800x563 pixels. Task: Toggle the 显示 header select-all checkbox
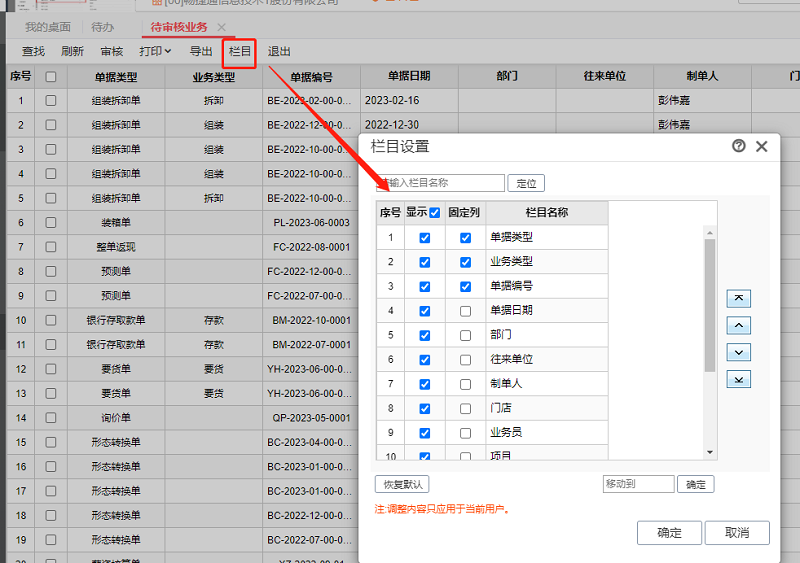click(x=435, y=213)
